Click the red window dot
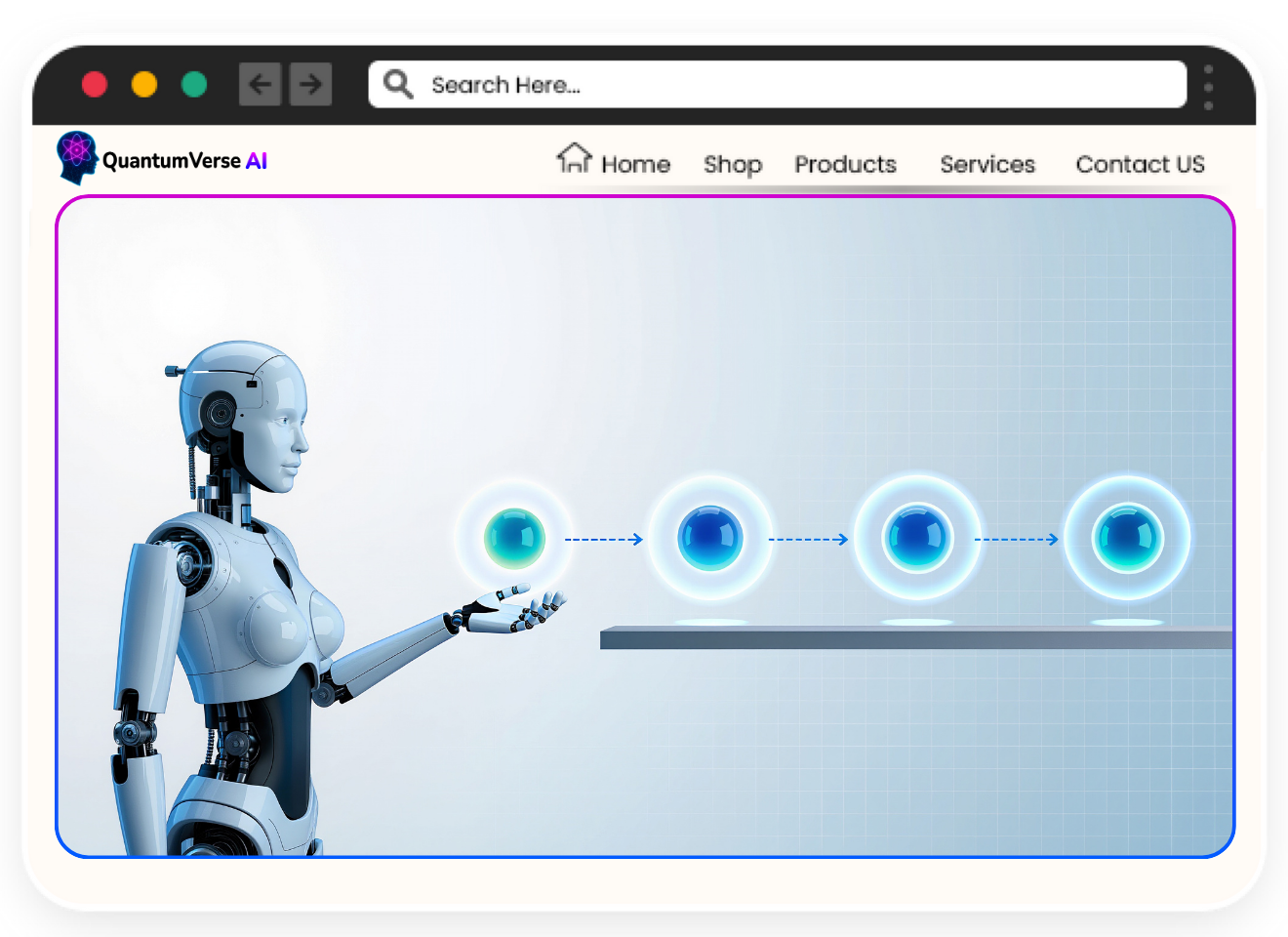 coord(95,85)
